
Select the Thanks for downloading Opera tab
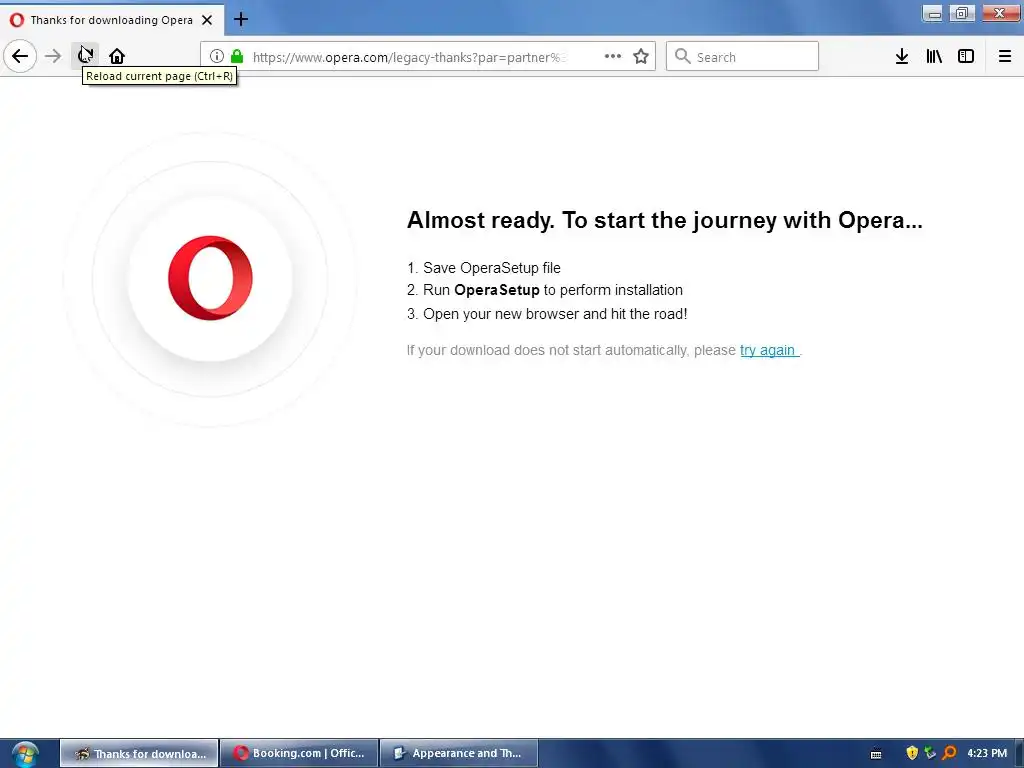coord(112,20)
